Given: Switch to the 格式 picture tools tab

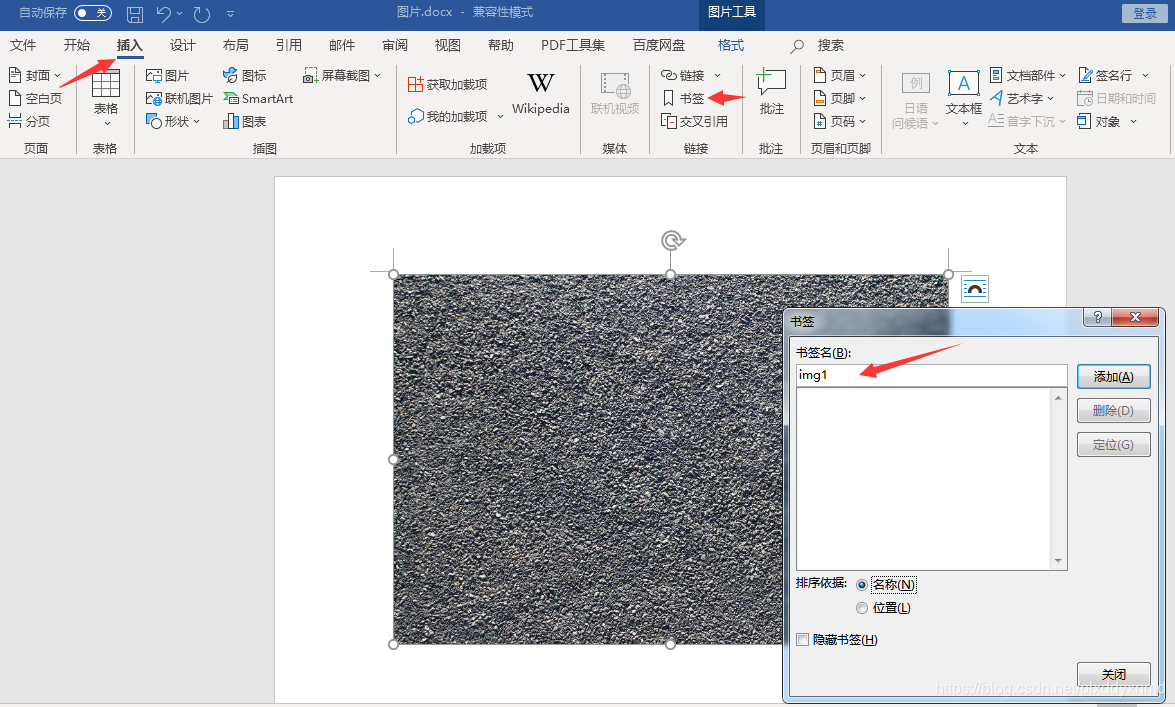Looking at the screenshot, I should 731,45.
